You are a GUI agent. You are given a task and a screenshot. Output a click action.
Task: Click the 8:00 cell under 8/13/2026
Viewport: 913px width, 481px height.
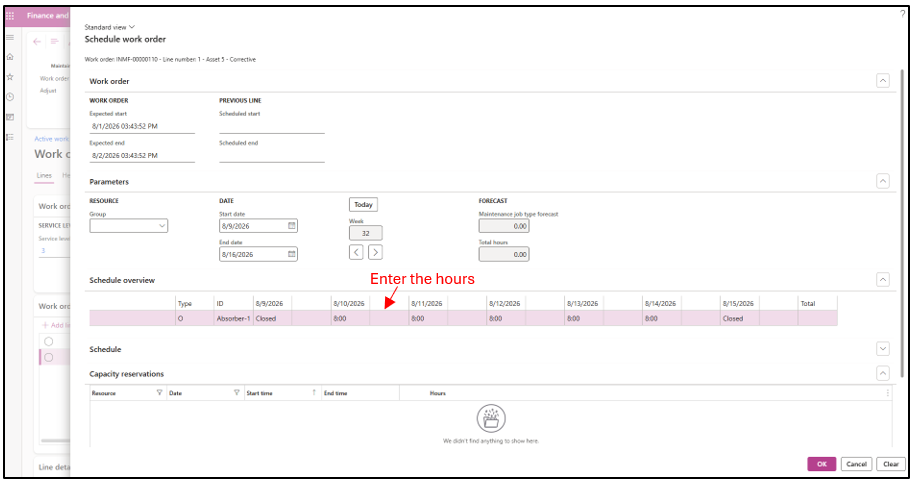(x=584, y=319)
